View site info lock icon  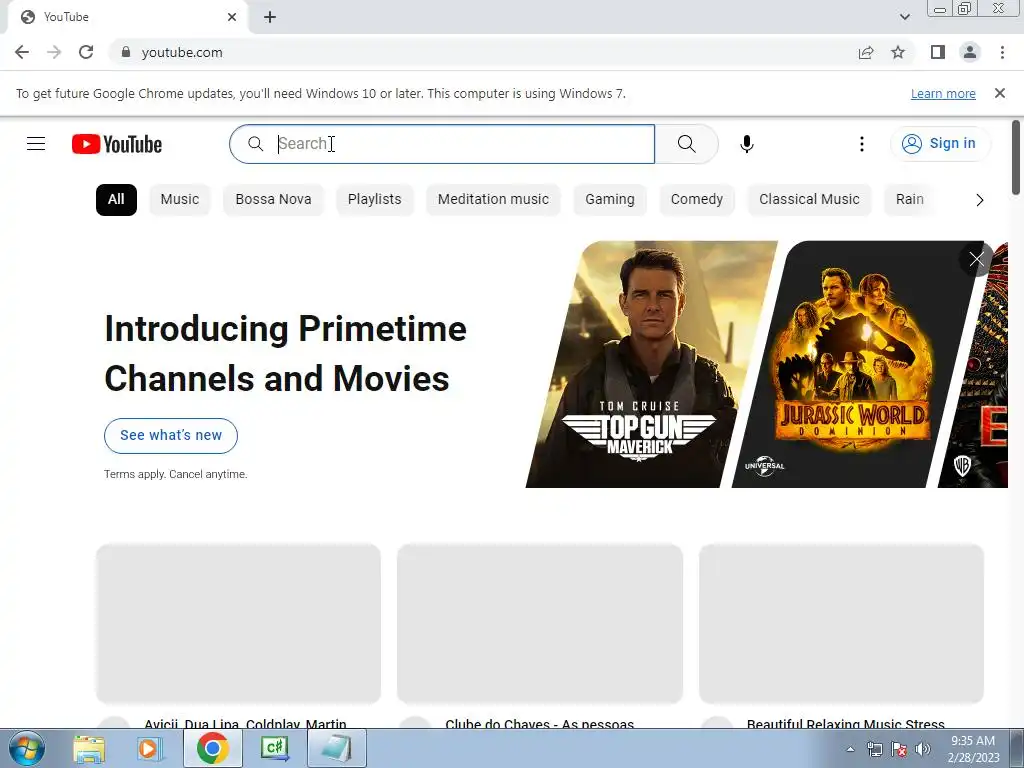125,52
